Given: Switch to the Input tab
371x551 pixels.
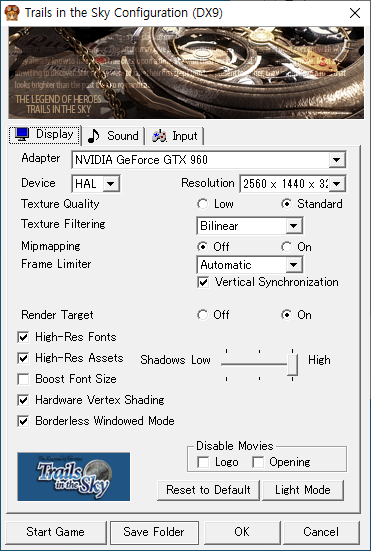Looking at the screenshot, I should [x=175, y=136].
